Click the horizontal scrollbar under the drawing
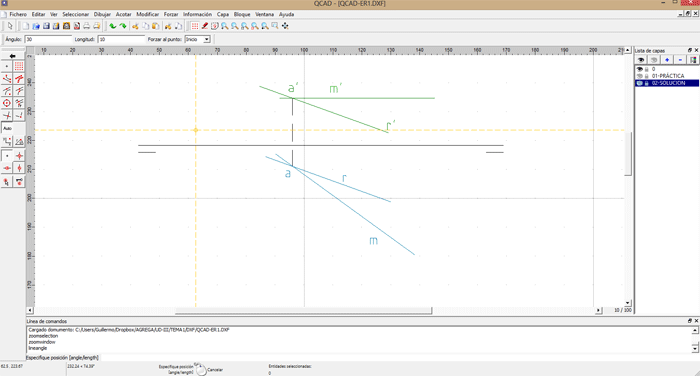 click(x=315, y=310)
